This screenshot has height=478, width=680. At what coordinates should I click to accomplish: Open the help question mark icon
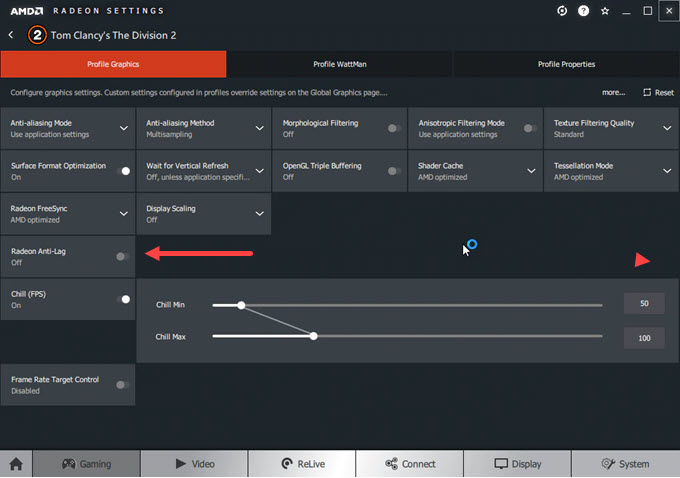pos(583,11)
